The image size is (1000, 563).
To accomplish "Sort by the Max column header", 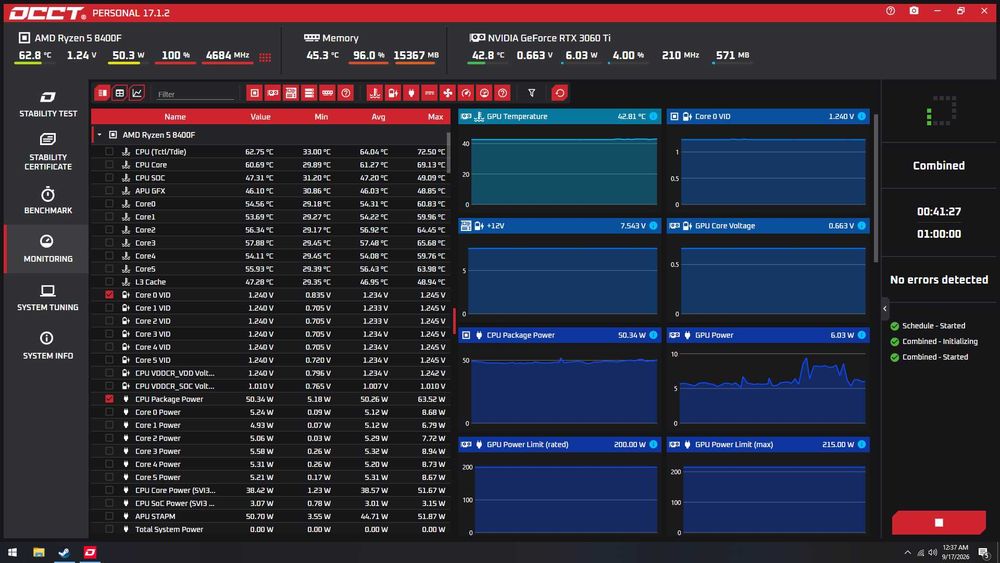I will coord(436,117).
